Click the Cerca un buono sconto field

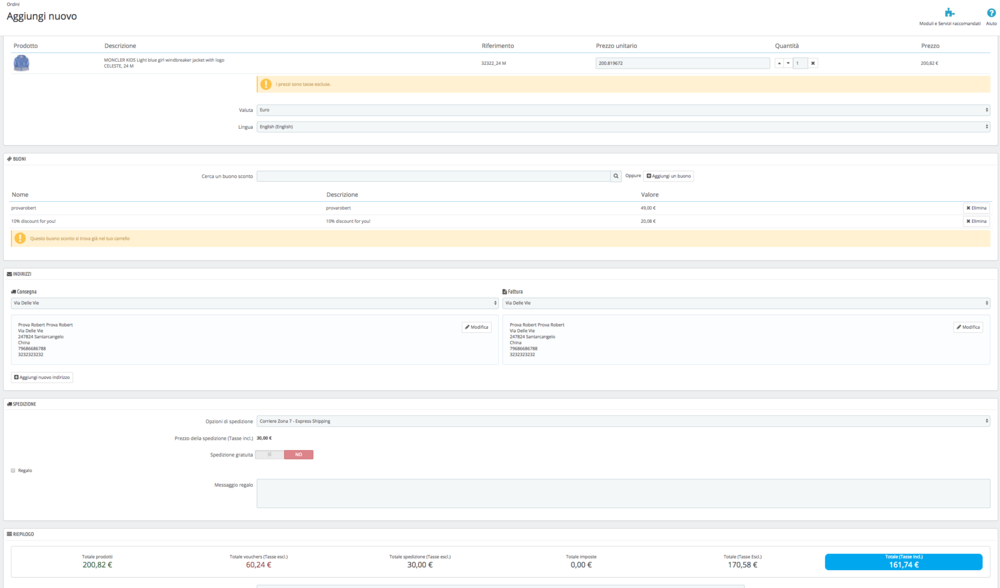click(x=434, y=176)
